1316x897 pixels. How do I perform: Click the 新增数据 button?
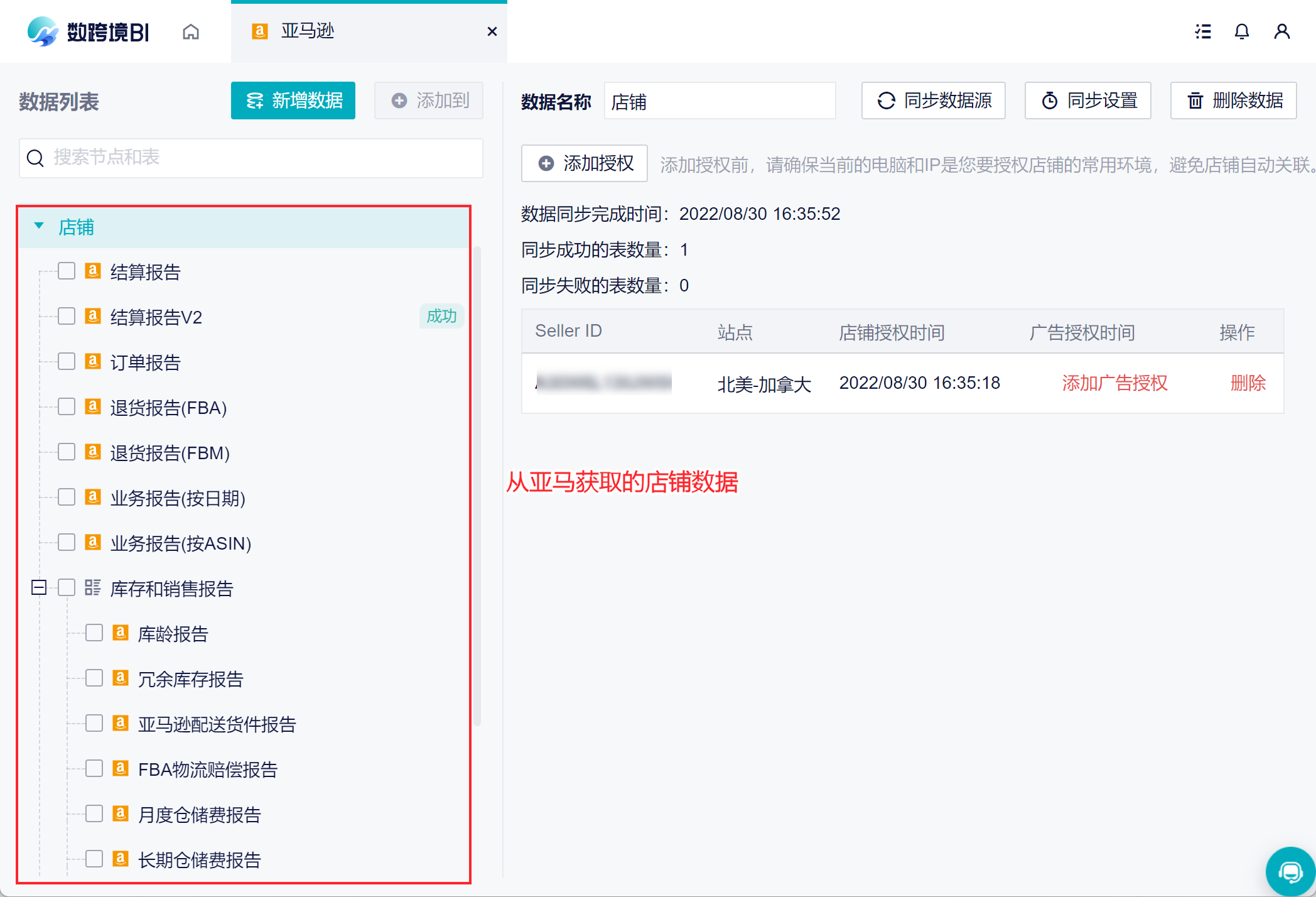293,101
